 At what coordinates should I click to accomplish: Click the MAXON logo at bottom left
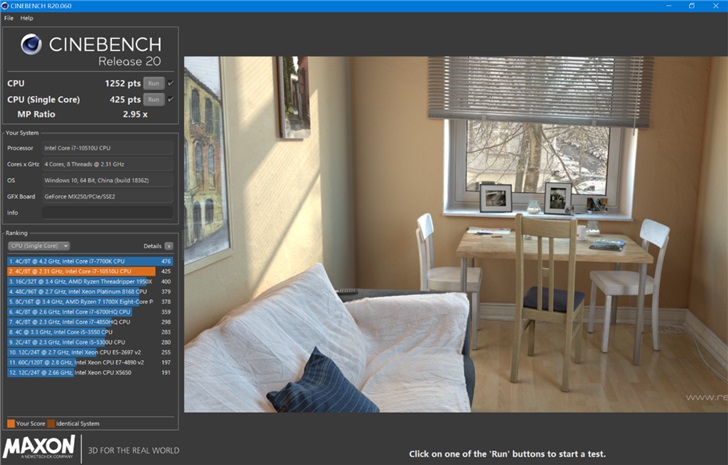pyautogui.click(x=38, y=446)
